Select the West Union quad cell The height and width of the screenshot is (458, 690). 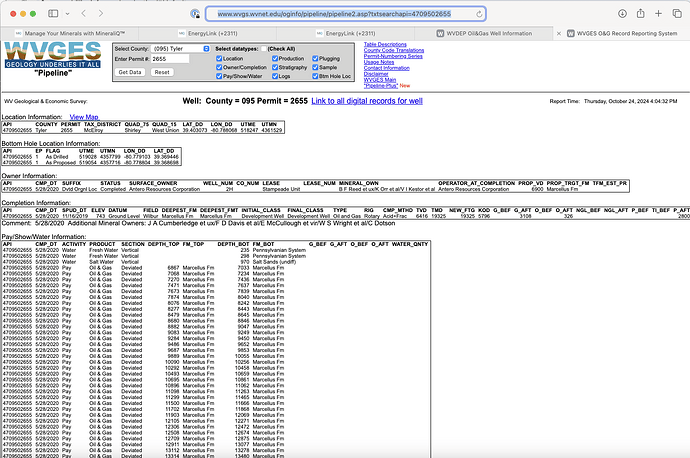[165, 130]
